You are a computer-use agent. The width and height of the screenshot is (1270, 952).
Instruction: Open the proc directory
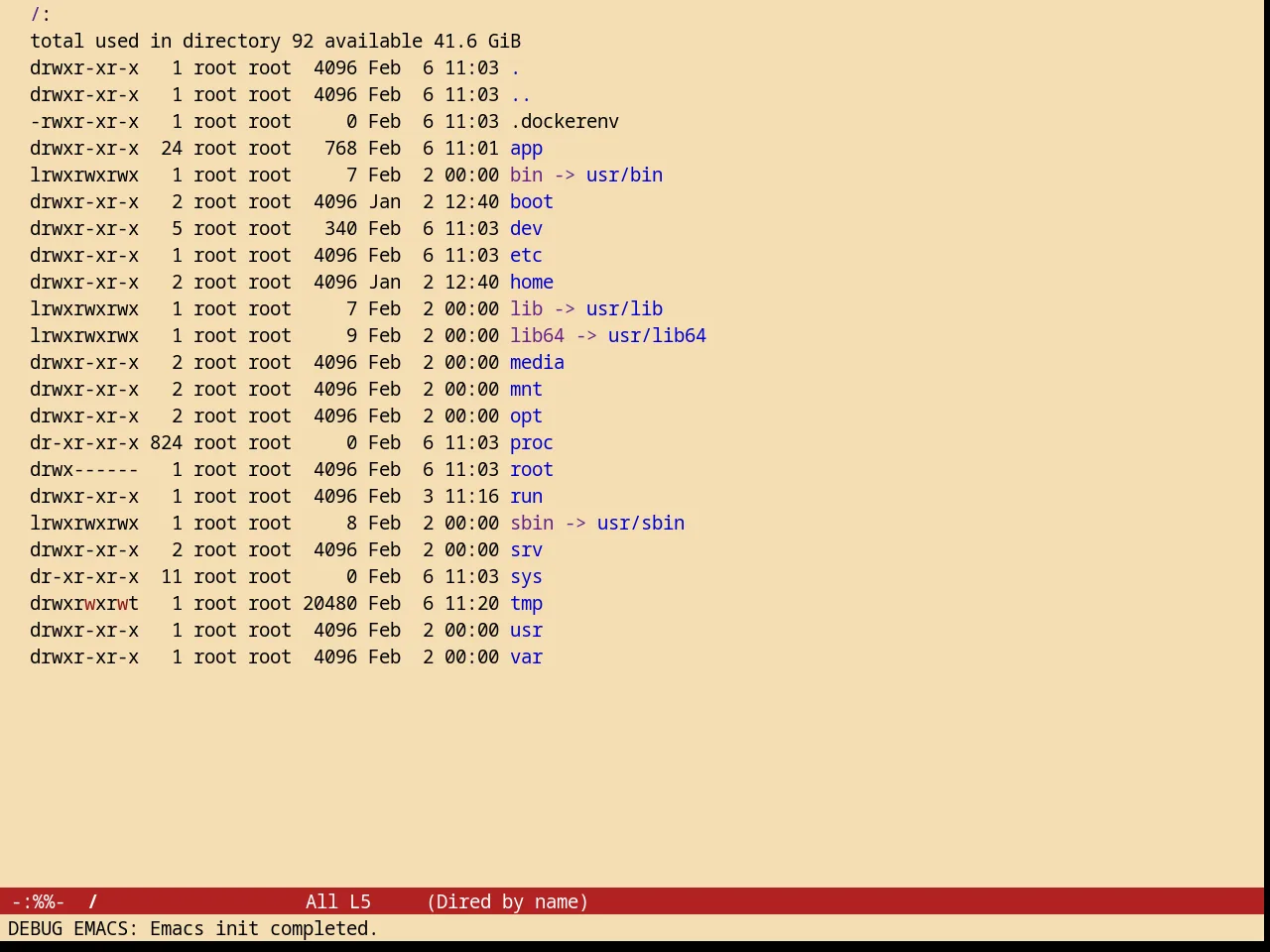(x=532, y=443)
